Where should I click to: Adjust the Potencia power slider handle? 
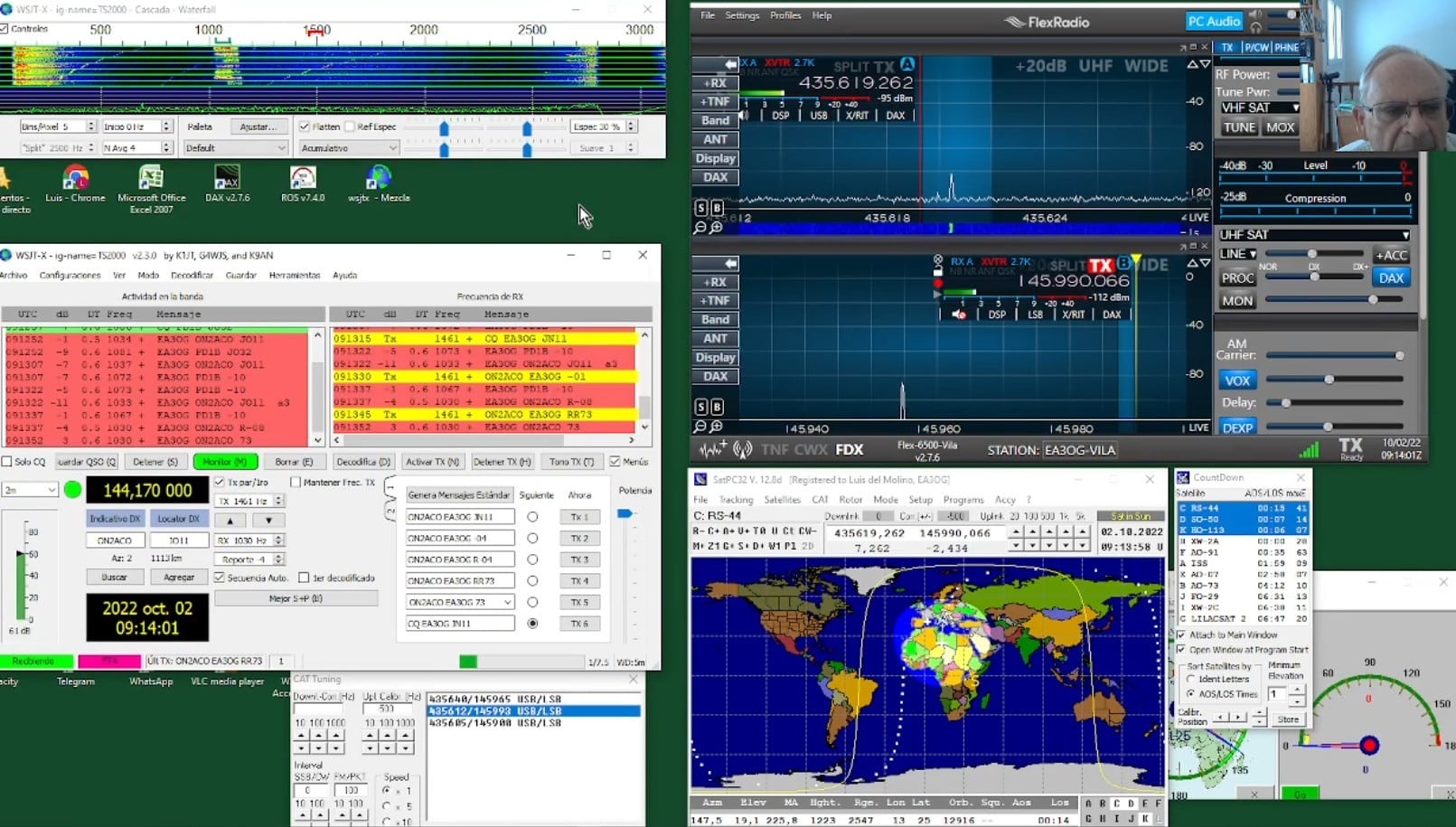624,513
